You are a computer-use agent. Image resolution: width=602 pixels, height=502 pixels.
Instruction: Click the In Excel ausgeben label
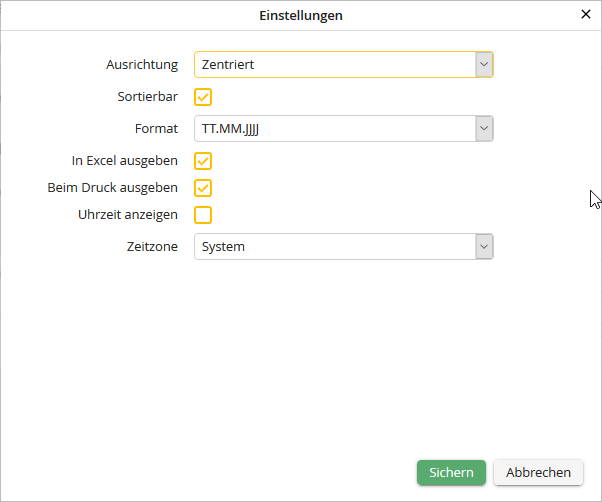(x=125, y=161)
